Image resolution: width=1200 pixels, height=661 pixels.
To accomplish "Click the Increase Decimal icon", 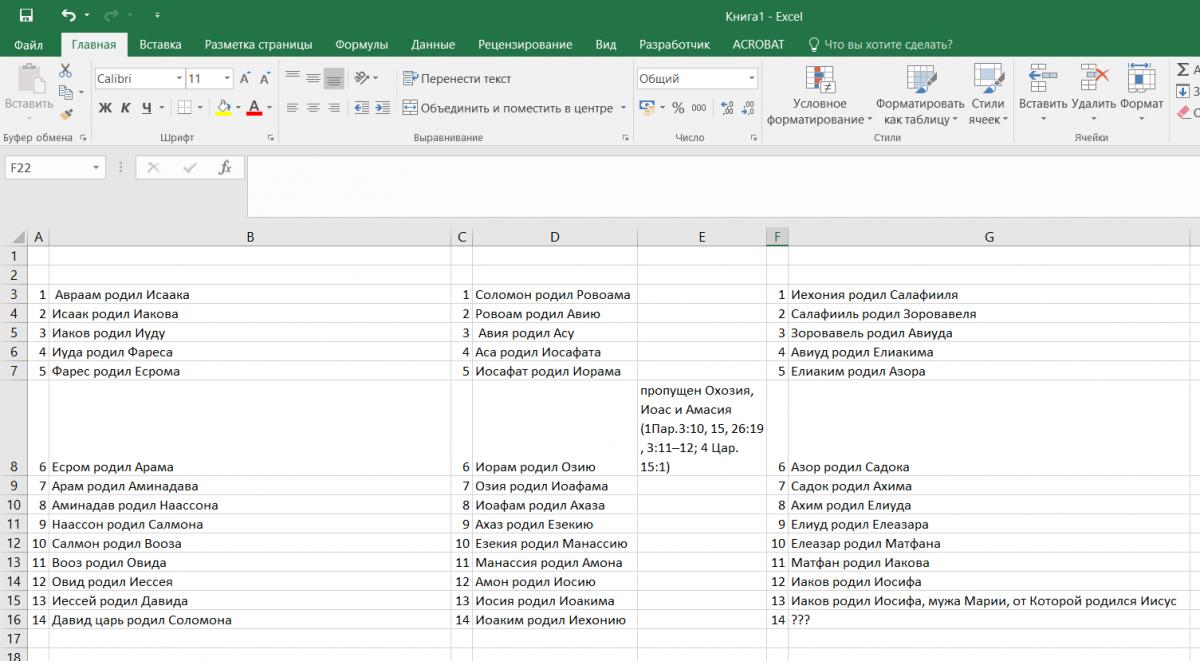I will click(x=726, y=108).
